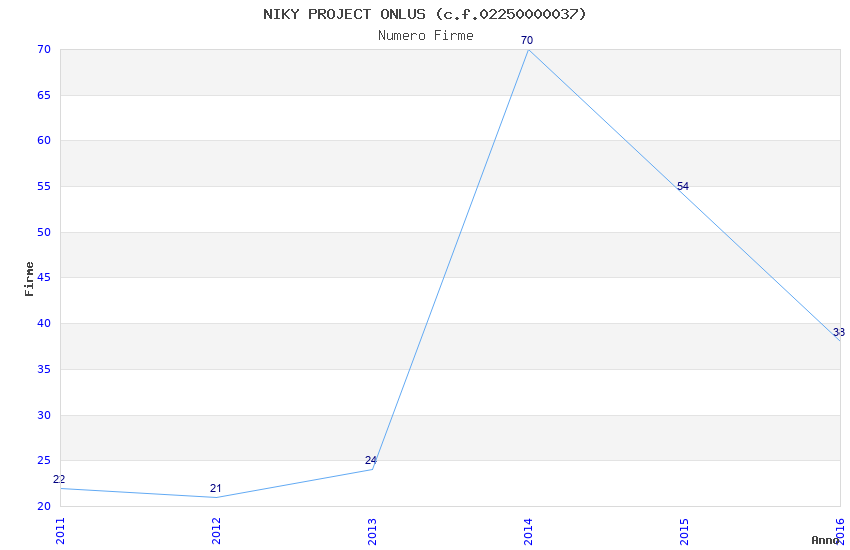Click the y-axis value 65

tap(44, 95)
